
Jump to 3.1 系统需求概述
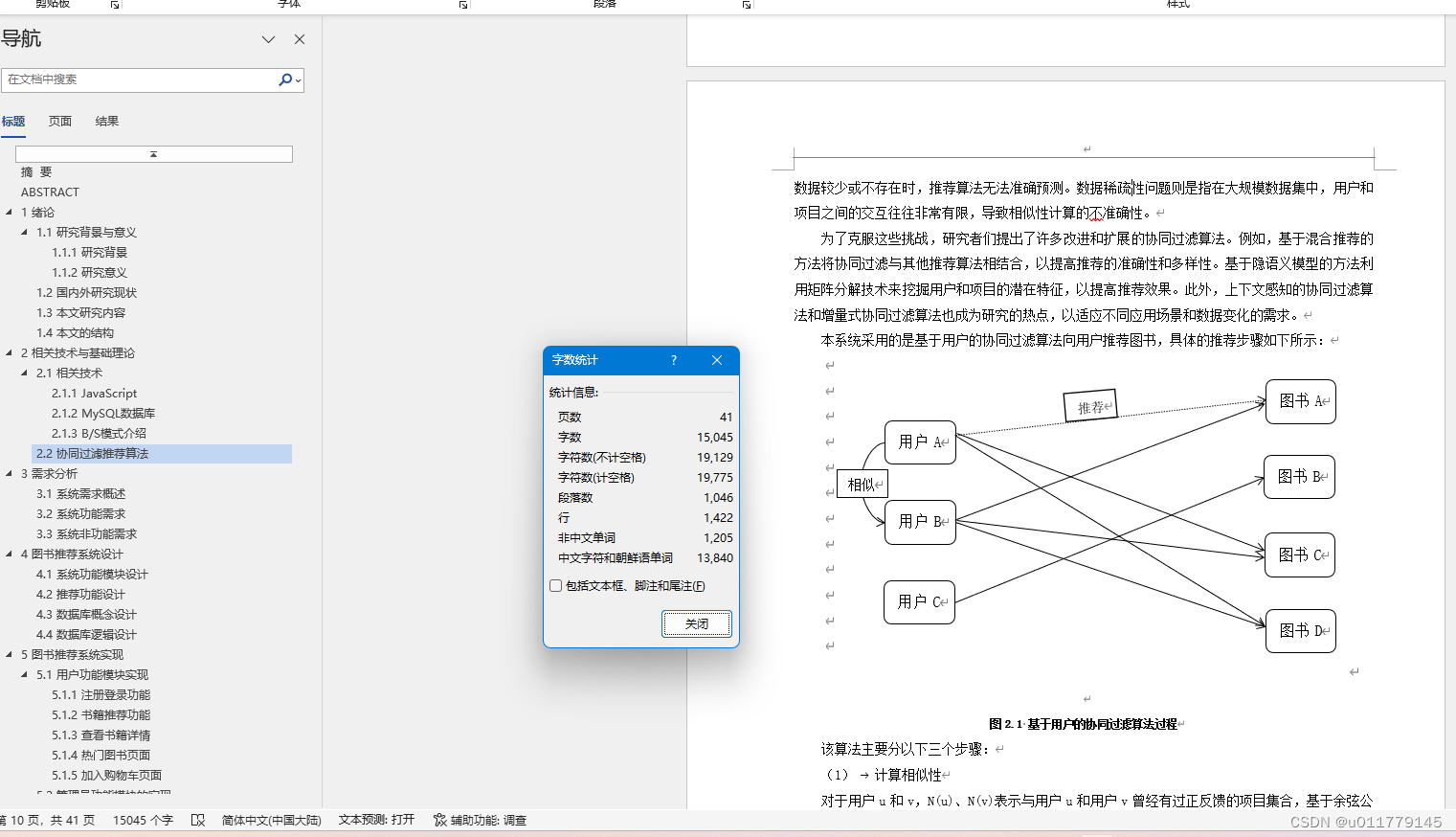tap(80, 494)
